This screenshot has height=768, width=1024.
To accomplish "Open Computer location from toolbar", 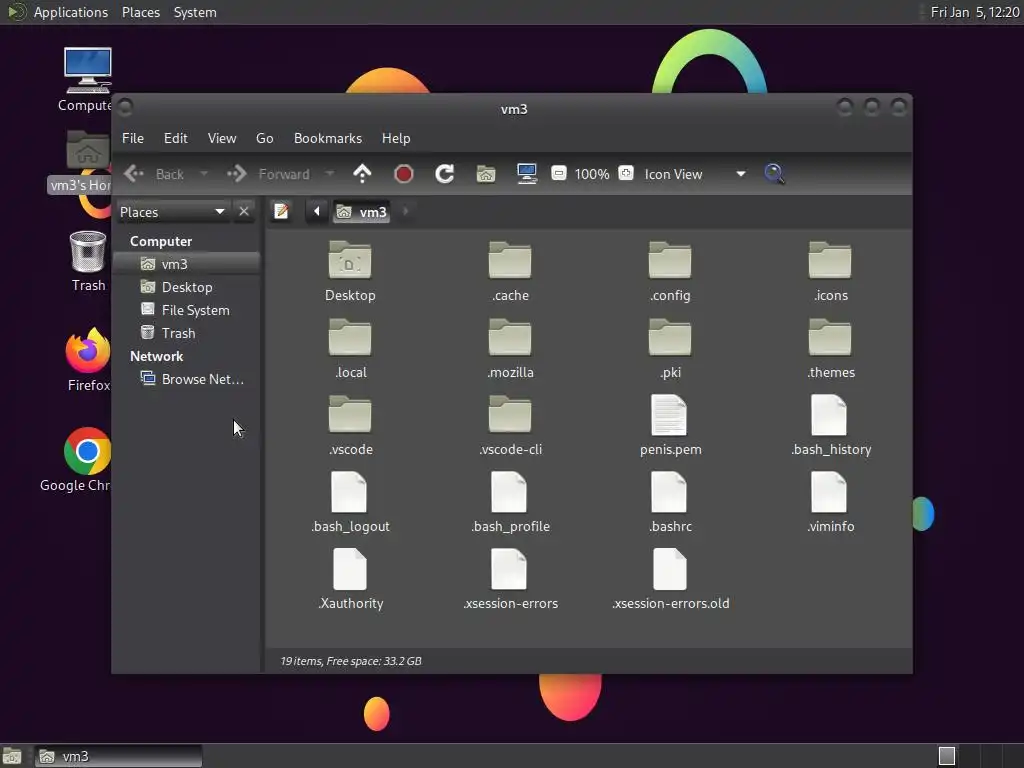I will click(x=526, y=174).
